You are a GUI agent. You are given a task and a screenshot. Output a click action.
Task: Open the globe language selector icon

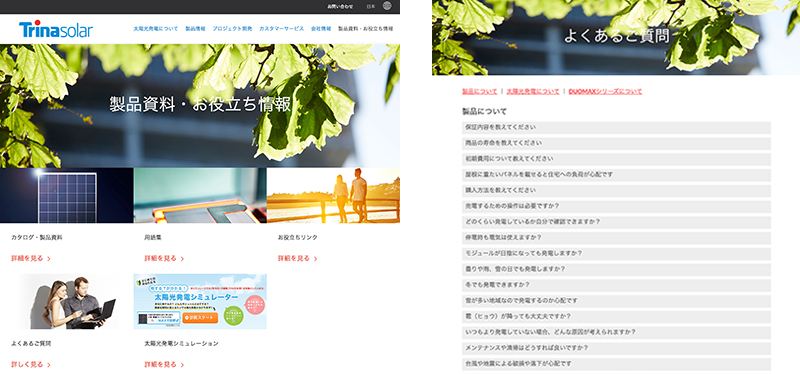click(x=387, y=6)
